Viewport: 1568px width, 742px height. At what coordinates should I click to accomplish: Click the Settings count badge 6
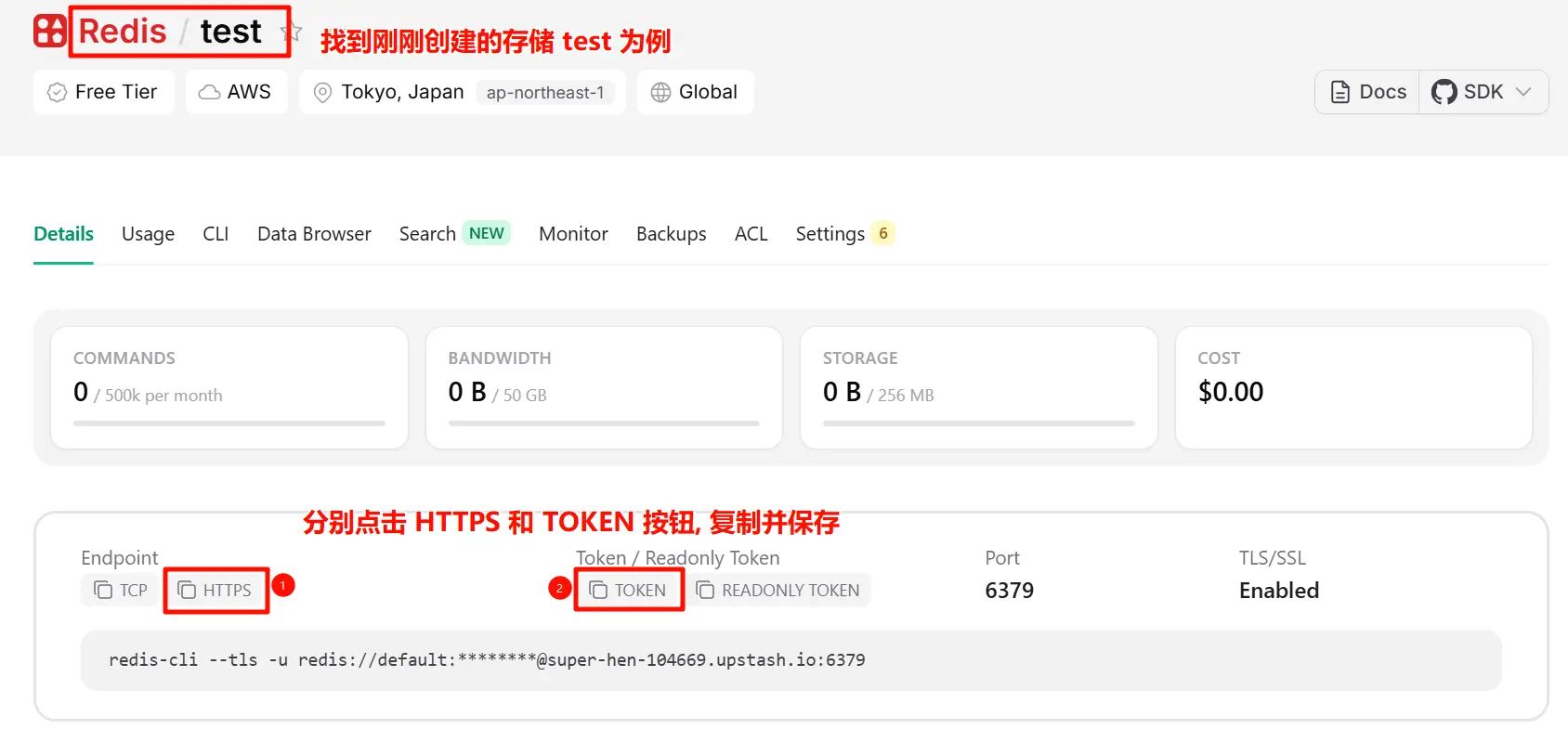(883, 233)
